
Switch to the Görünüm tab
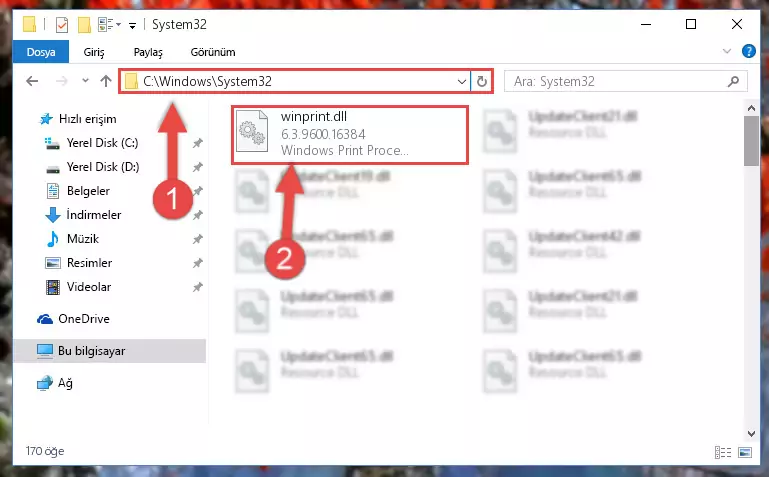click(x=213, y=52)
